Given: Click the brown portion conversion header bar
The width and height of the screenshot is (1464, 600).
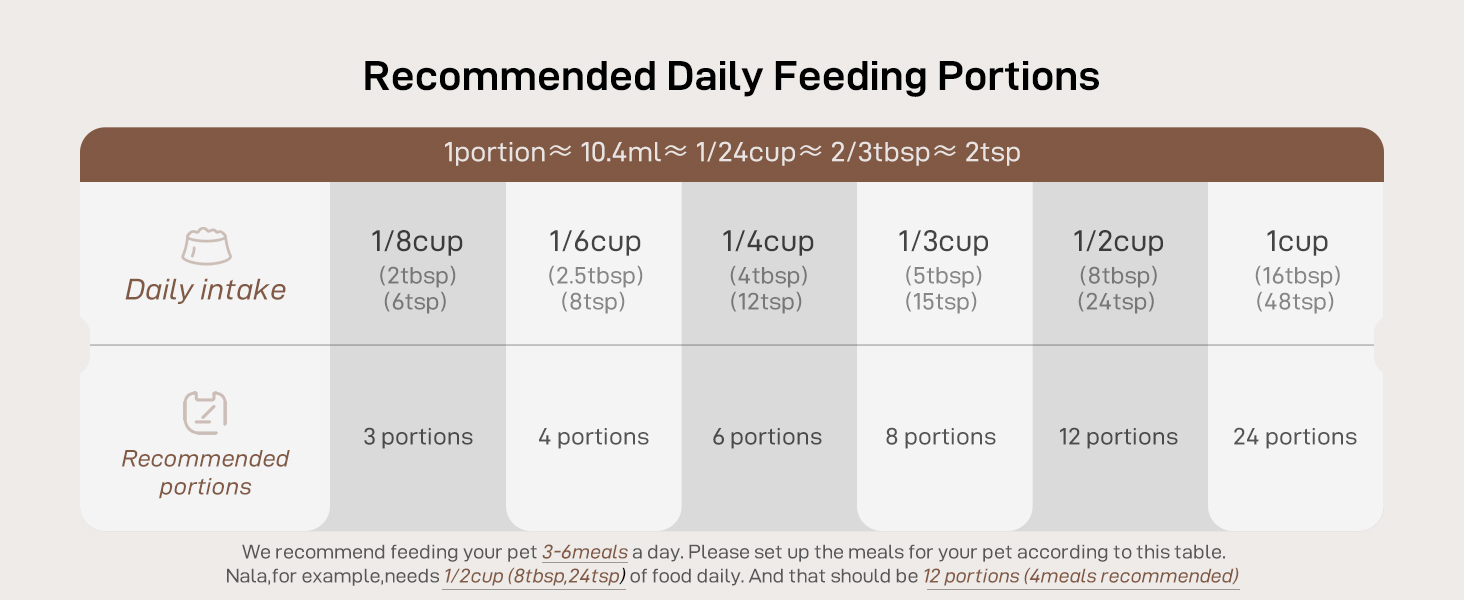Looking at the screenshot, I should point(732,154).
